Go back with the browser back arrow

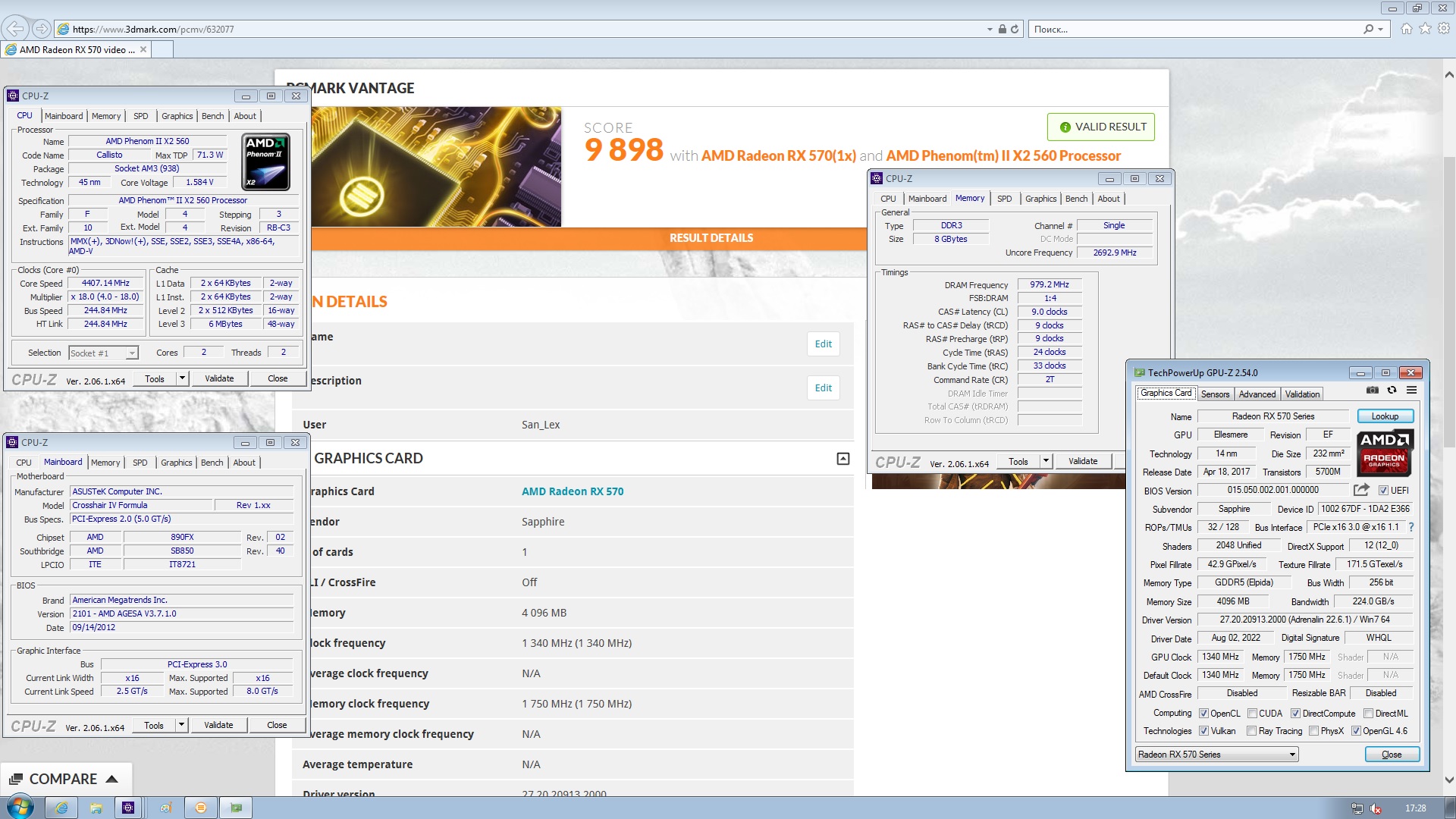[x=14, y=29]
